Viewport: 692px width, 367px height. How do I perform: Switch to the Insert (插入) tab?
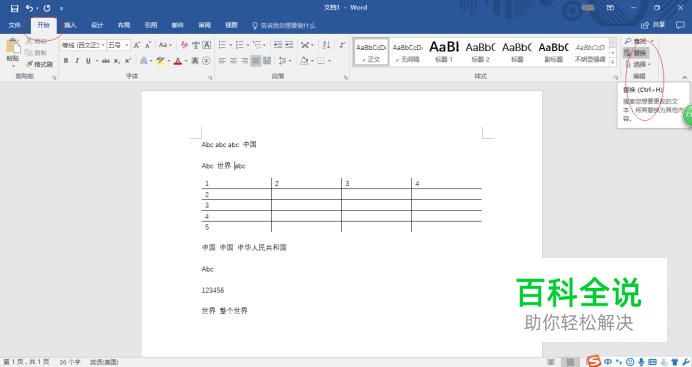pos(70,25)
